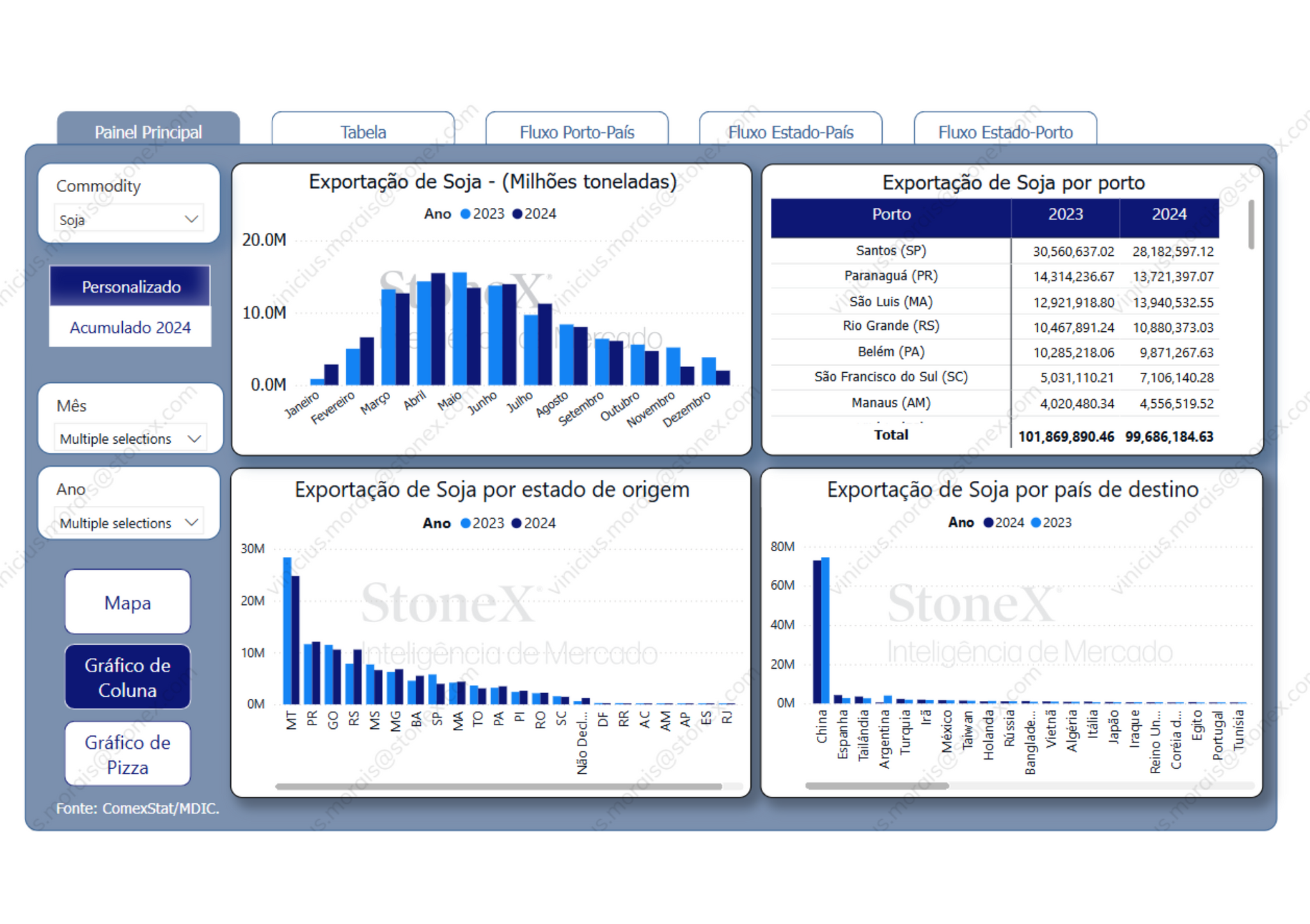1310x924 pixels.
Task: Select the Personalizado period option
Action: 130,286
